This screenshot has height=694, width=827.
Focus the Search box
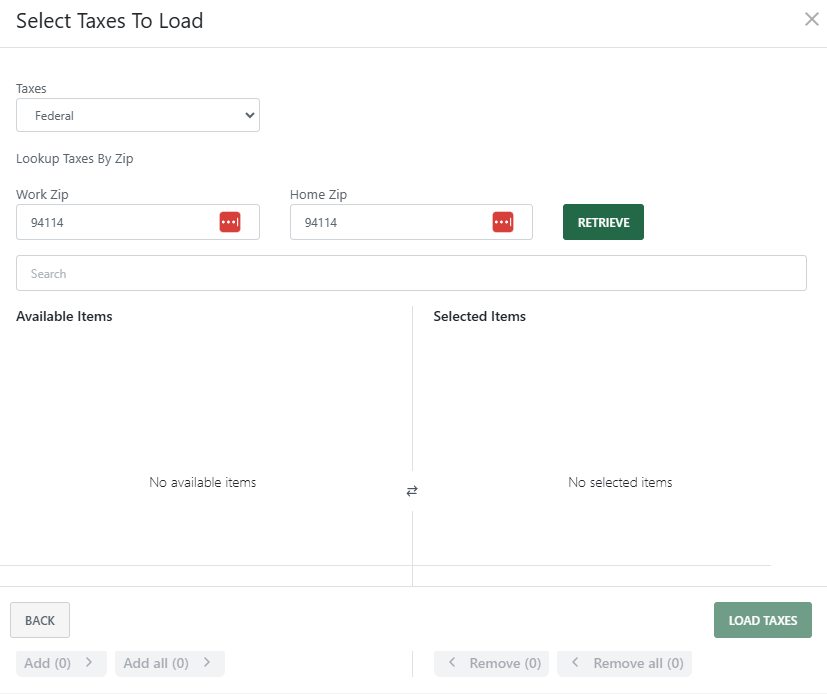tap(411, 273)
